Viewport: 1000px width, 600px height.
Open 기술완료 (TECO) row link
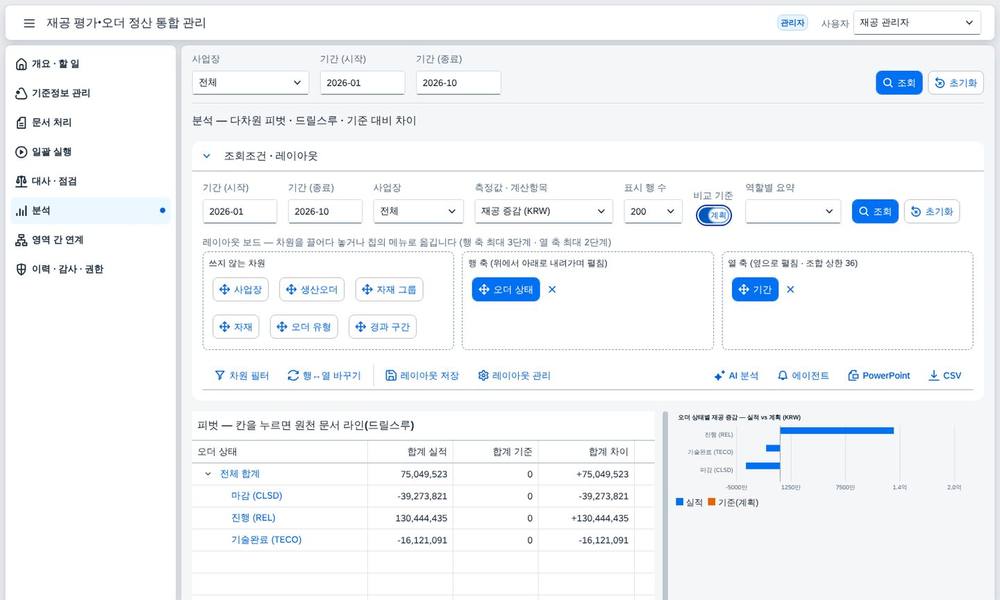(x=266, y=539)
